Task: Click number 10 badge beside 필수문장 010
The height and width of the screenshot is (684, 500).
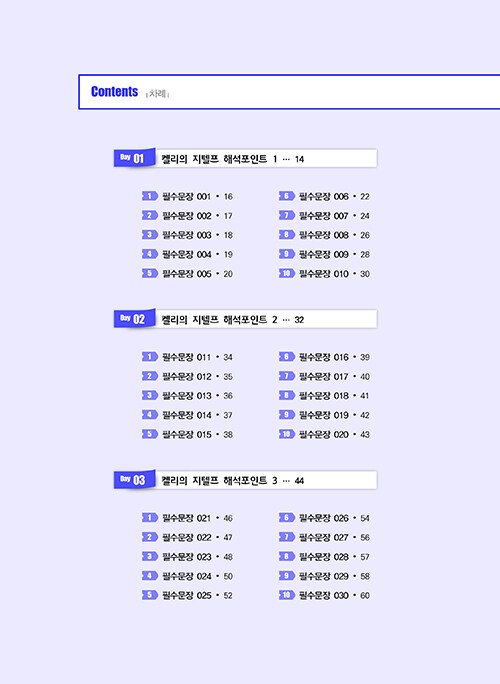Action: (287, 274)
